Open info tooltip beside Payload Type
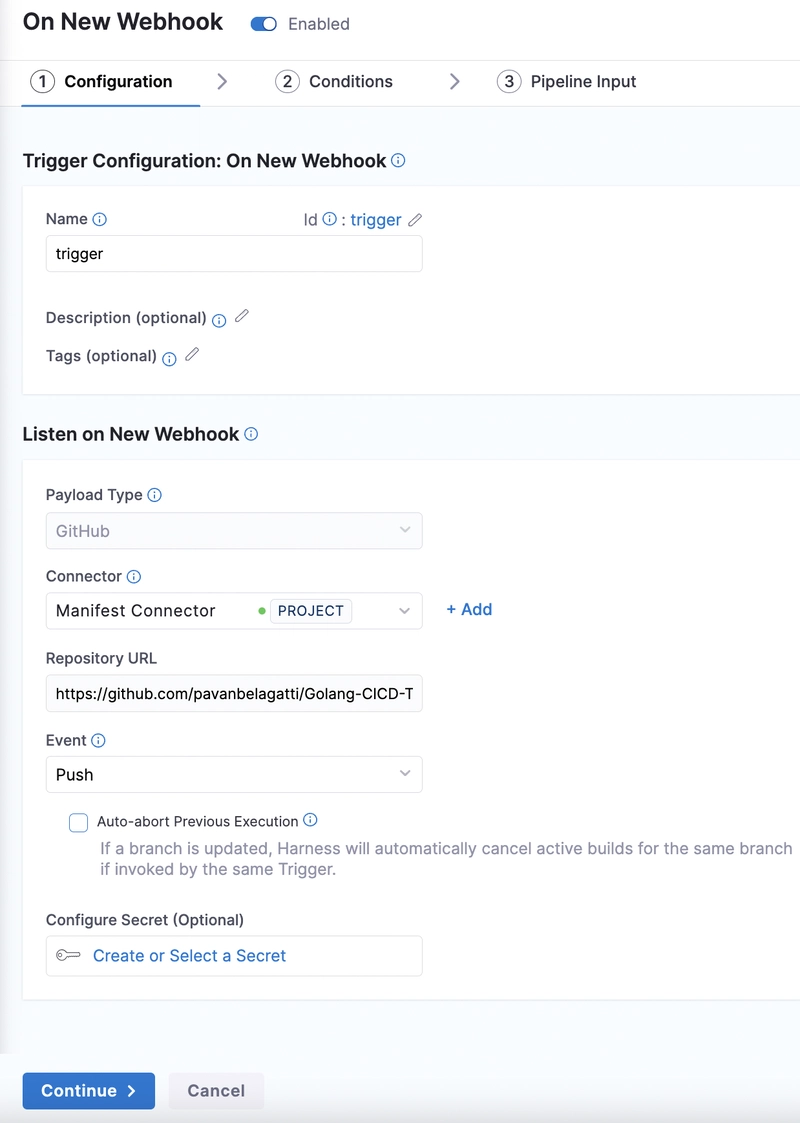Image resolution: width=800 pixels, height=1123 pixels. point(154,495)
